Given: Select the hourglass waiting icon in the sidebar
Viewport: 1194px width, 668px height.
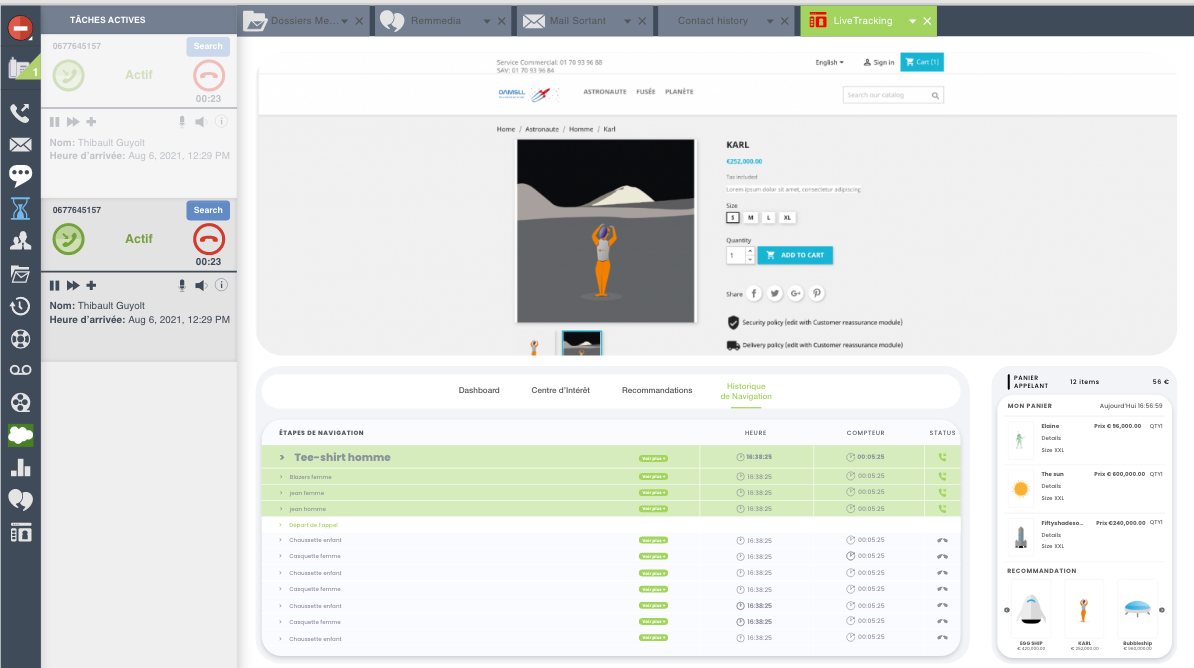Looking at the screenshot, I should click(x=21, y=208).
